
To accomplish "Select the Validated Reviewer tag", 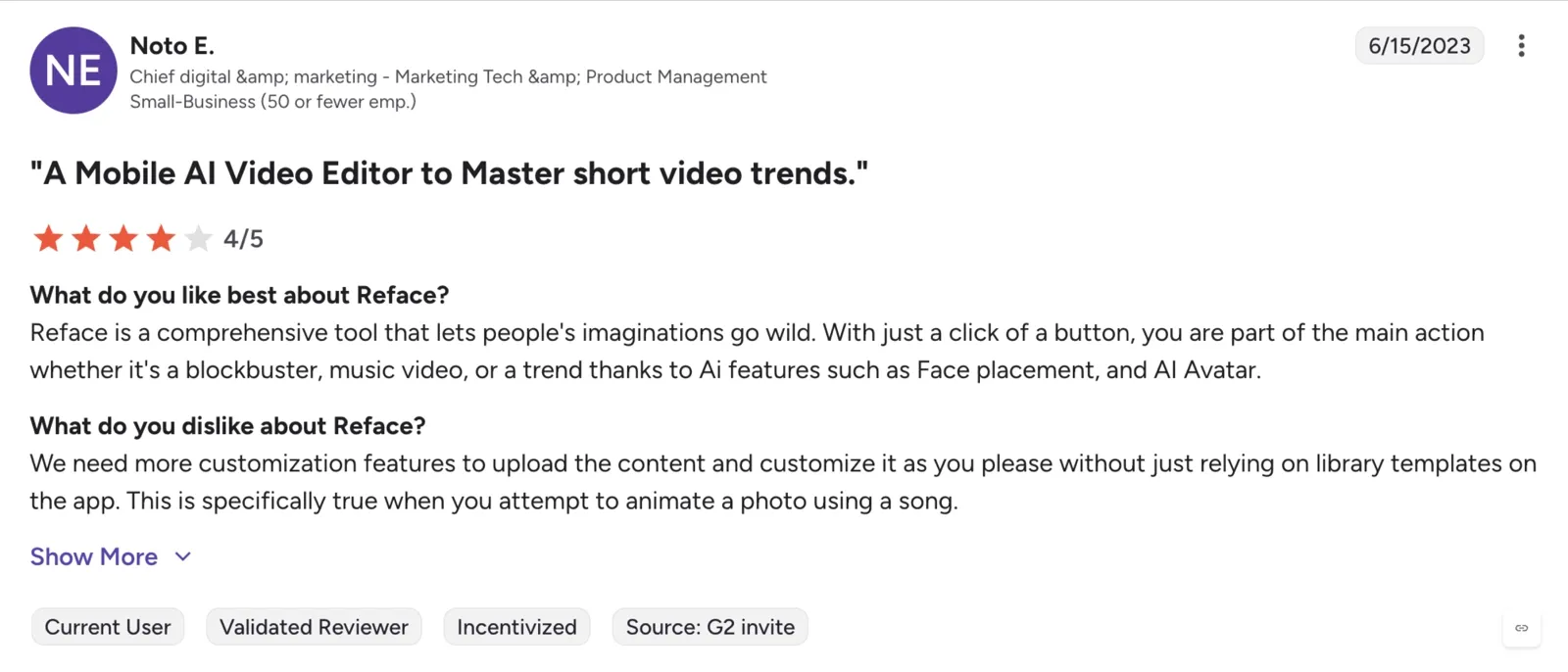I will coord(314,627).
